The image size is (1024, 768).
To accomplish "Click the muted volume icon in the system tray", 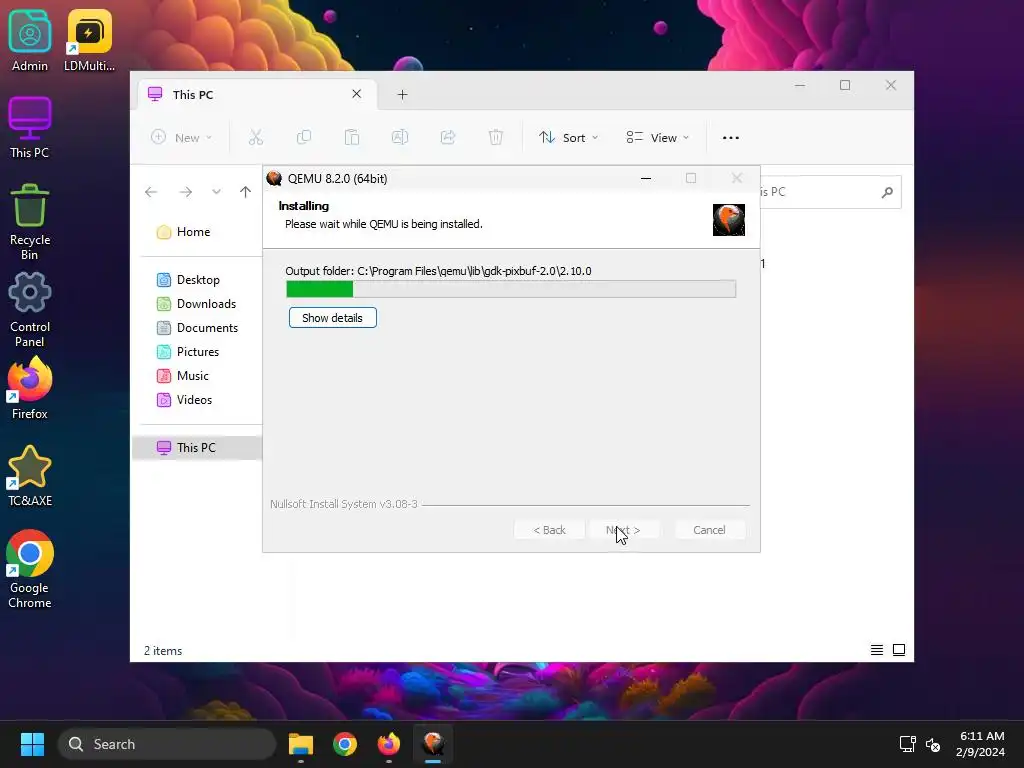I will click(933, 744).
